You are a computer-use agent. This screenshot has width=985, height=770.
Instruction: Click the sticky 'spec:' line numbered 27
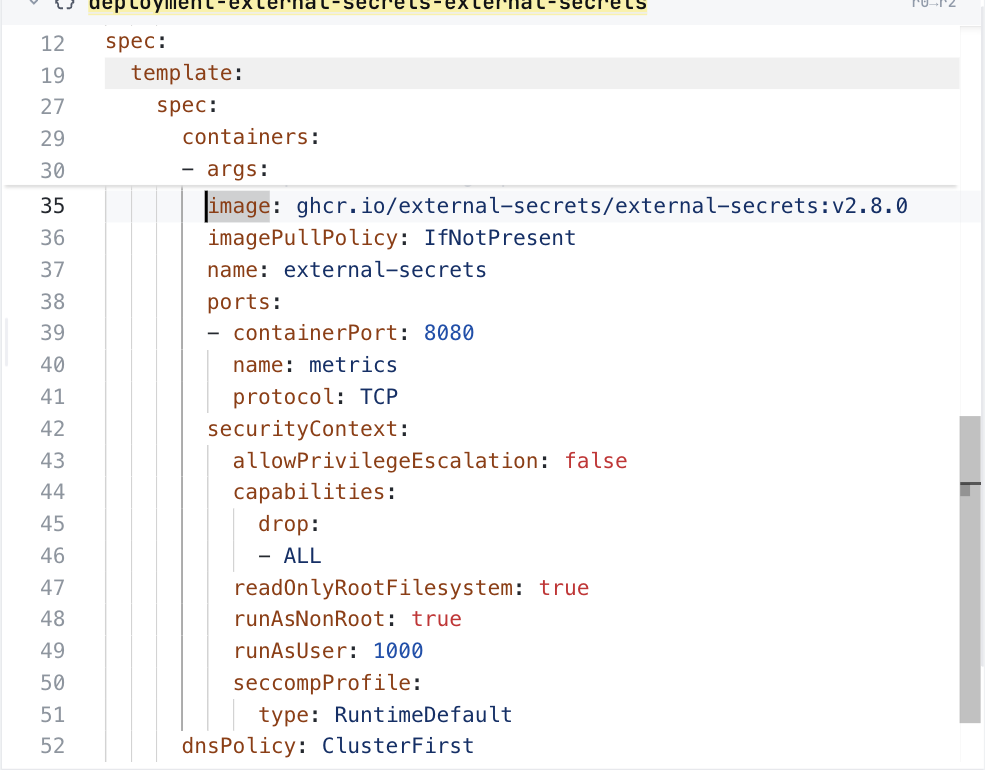point(187,106)
